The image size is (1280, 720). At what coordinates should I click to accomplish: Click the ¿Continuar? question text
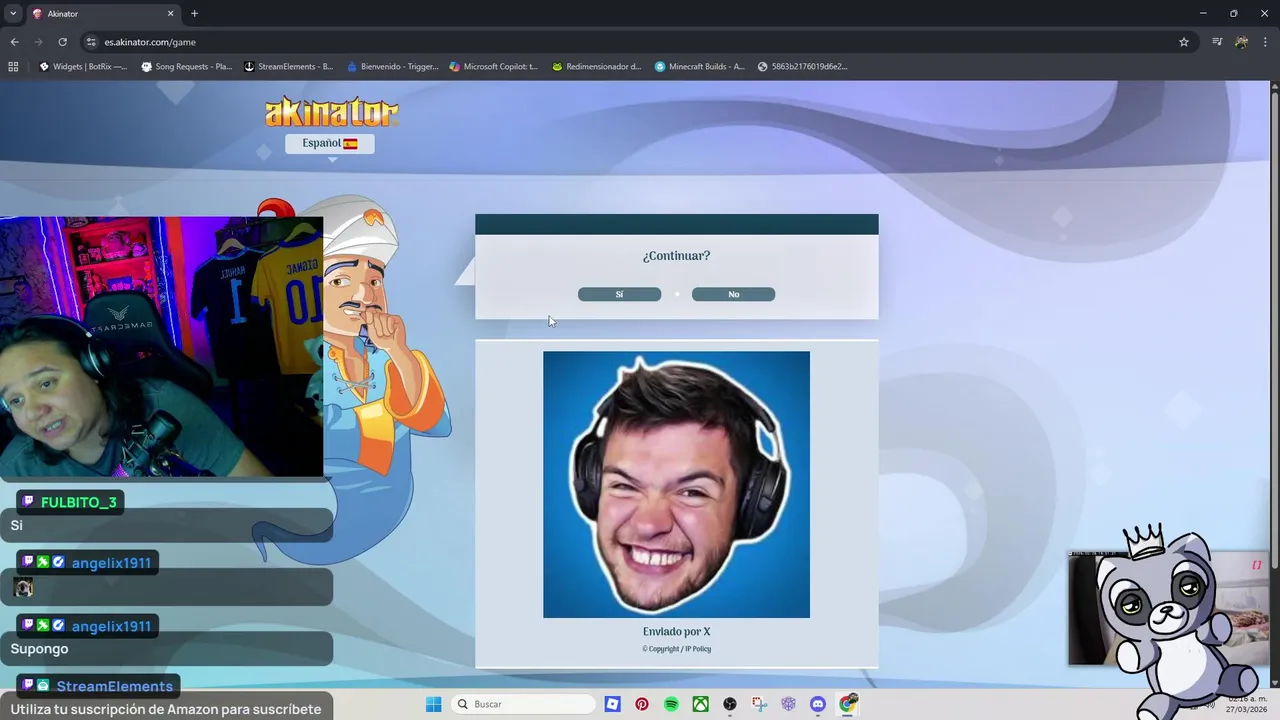coord(676,256)
